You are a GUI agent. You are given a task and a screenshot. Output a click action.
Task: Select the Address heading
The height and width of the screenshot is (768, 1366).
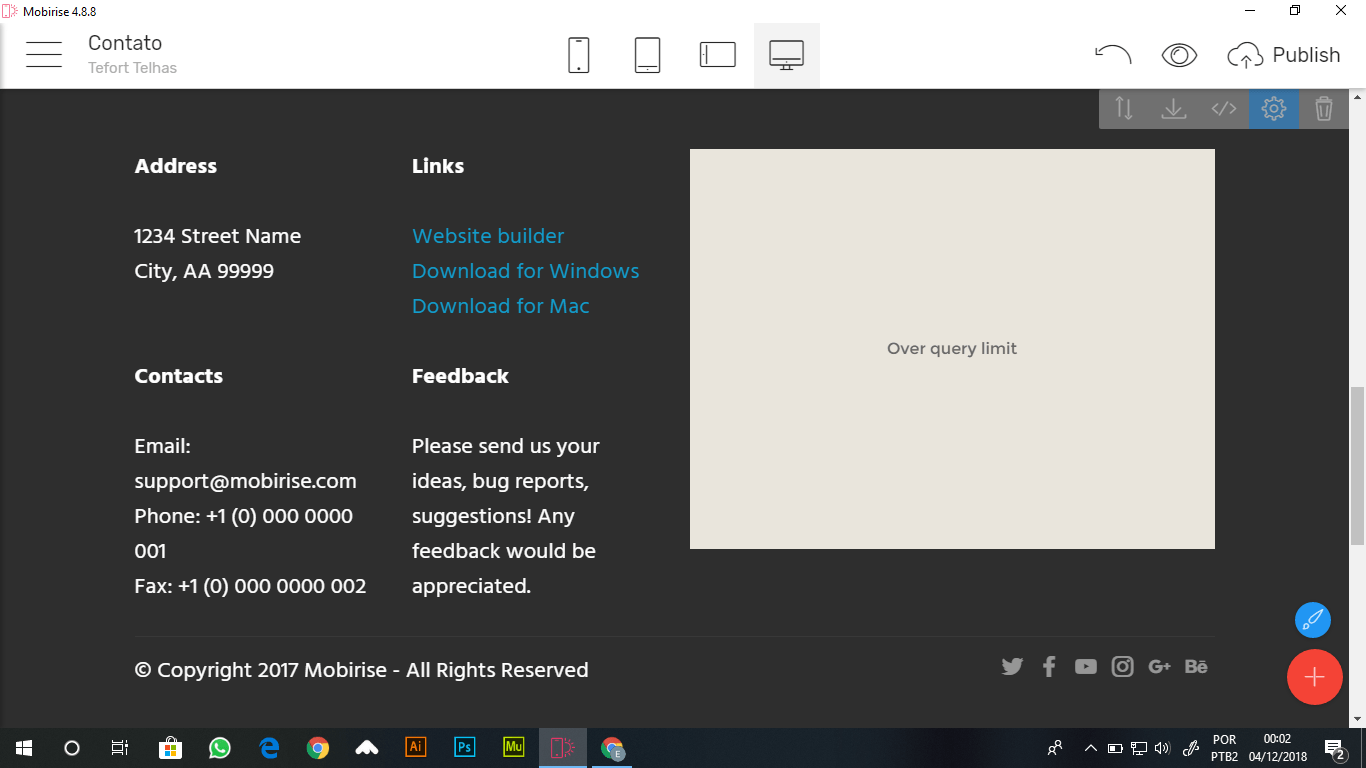click(x=176, y=166)
